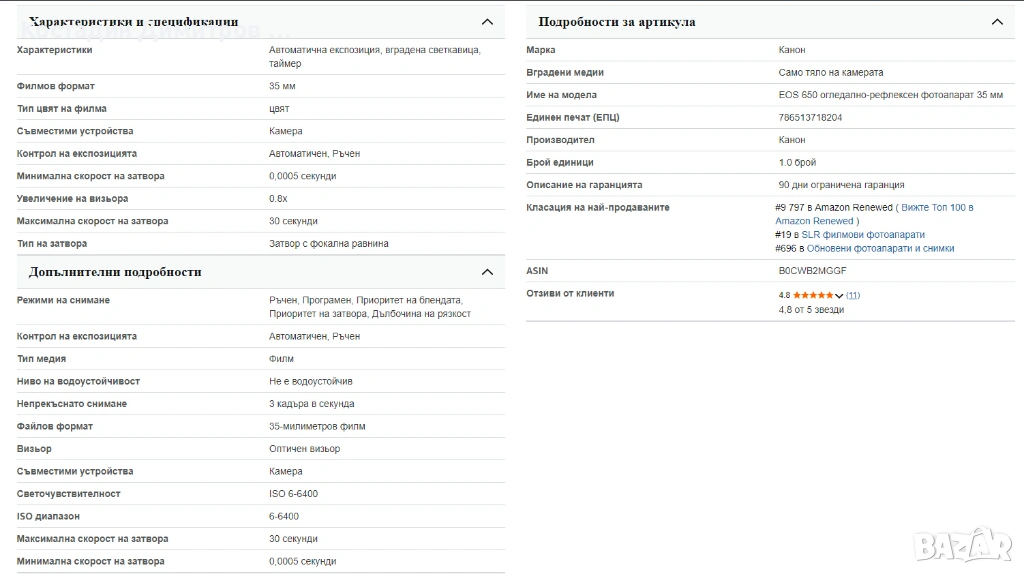
Task: Open Обновени фотоапарати и снимки link
Action: 880,249
